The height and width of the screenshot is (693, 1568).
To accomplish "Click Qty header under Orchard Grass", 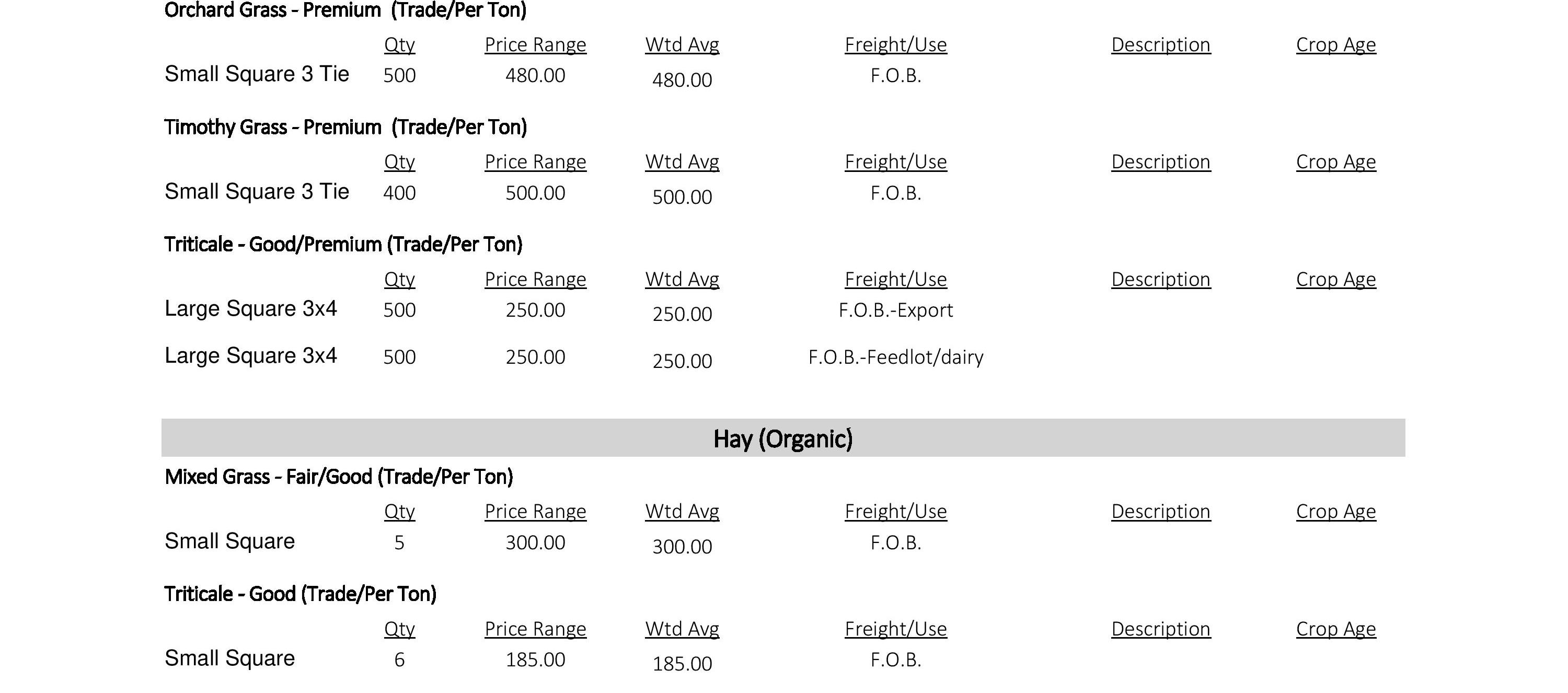I will [x=399, y=45].
